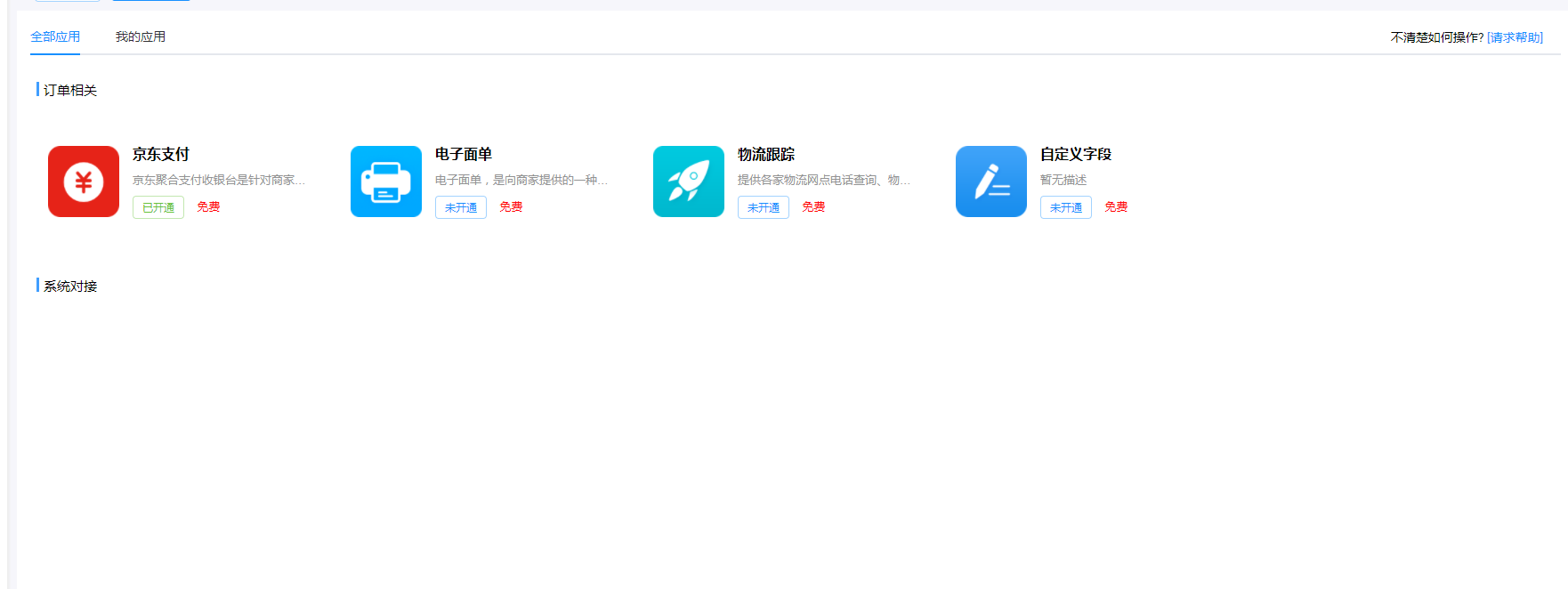
Task: Click the pen icon for 自定义字段
Action: click(x=991, y=182)
